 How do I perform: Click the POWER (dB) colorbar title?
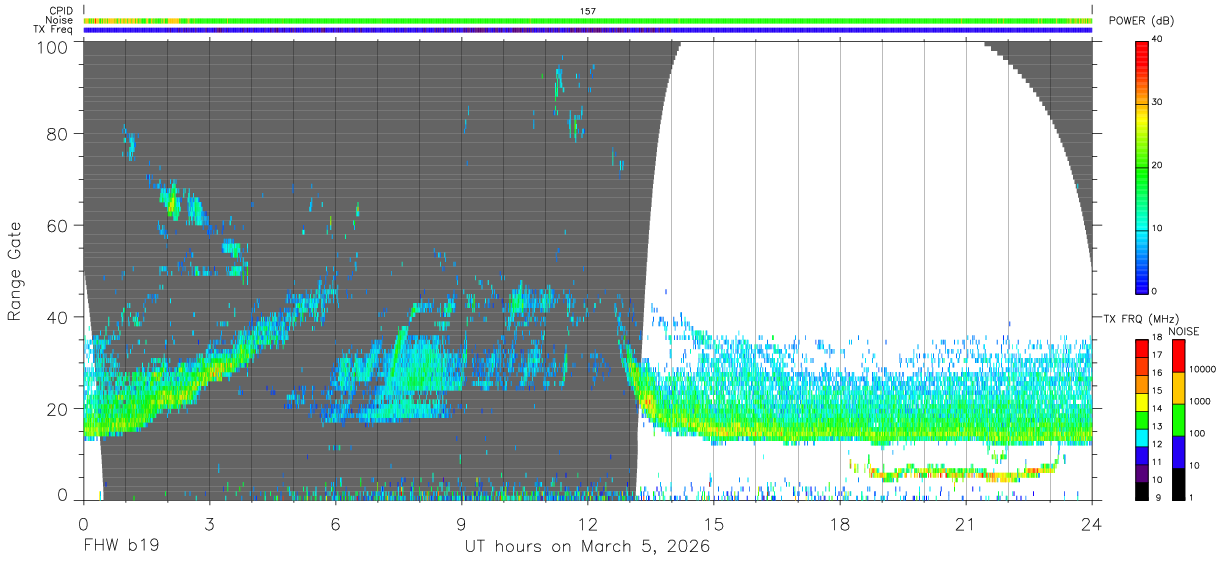point(1142,21)
